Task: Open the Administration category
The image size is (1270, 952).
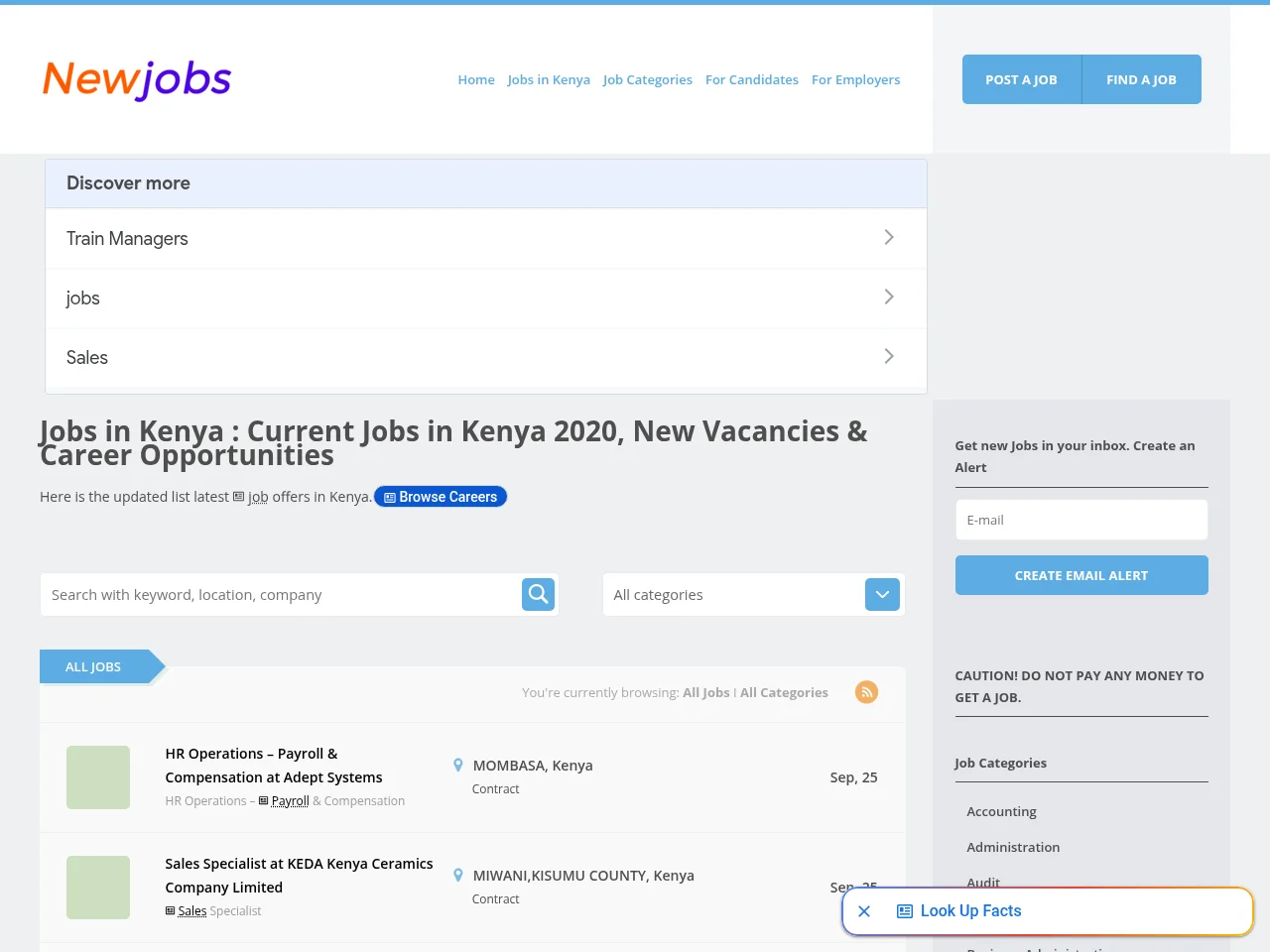Action: coord(1013,847)
